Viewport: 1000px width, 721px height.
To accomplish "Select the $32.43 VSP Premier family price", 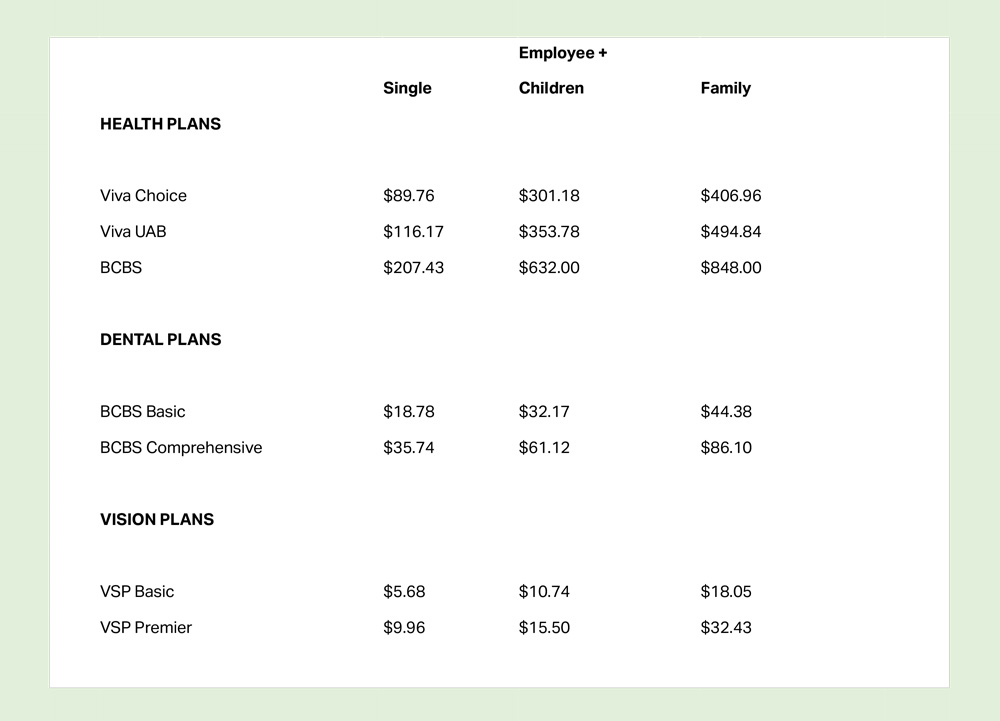I will 726,628.
